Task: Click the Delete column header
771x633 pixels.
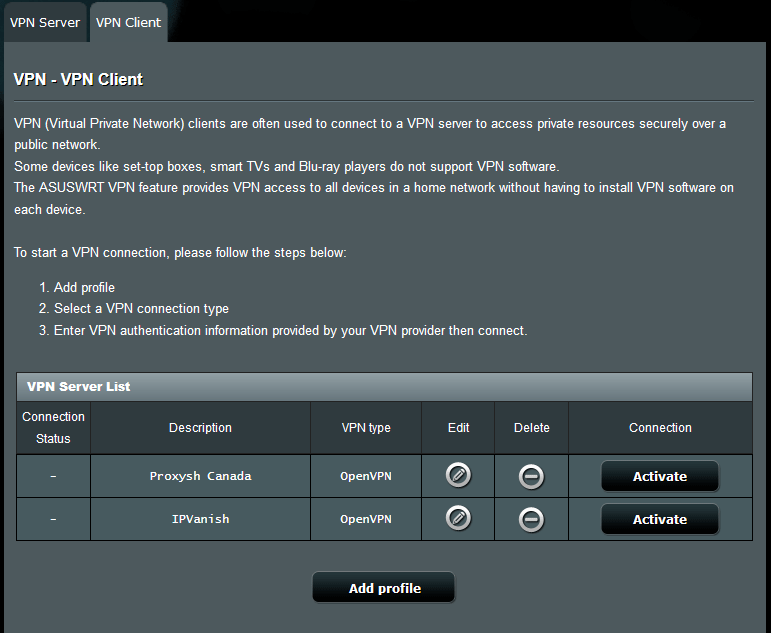Action: pos(532,427)
